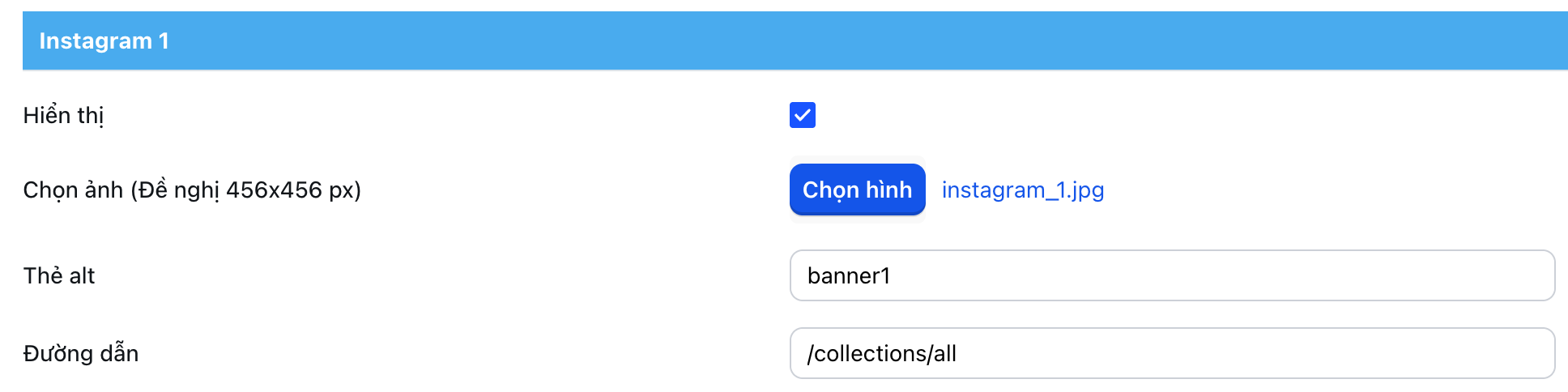Place cursor on the banner1 text
The height and width of the screenshot is (392, 1568).
pos(849,276)
